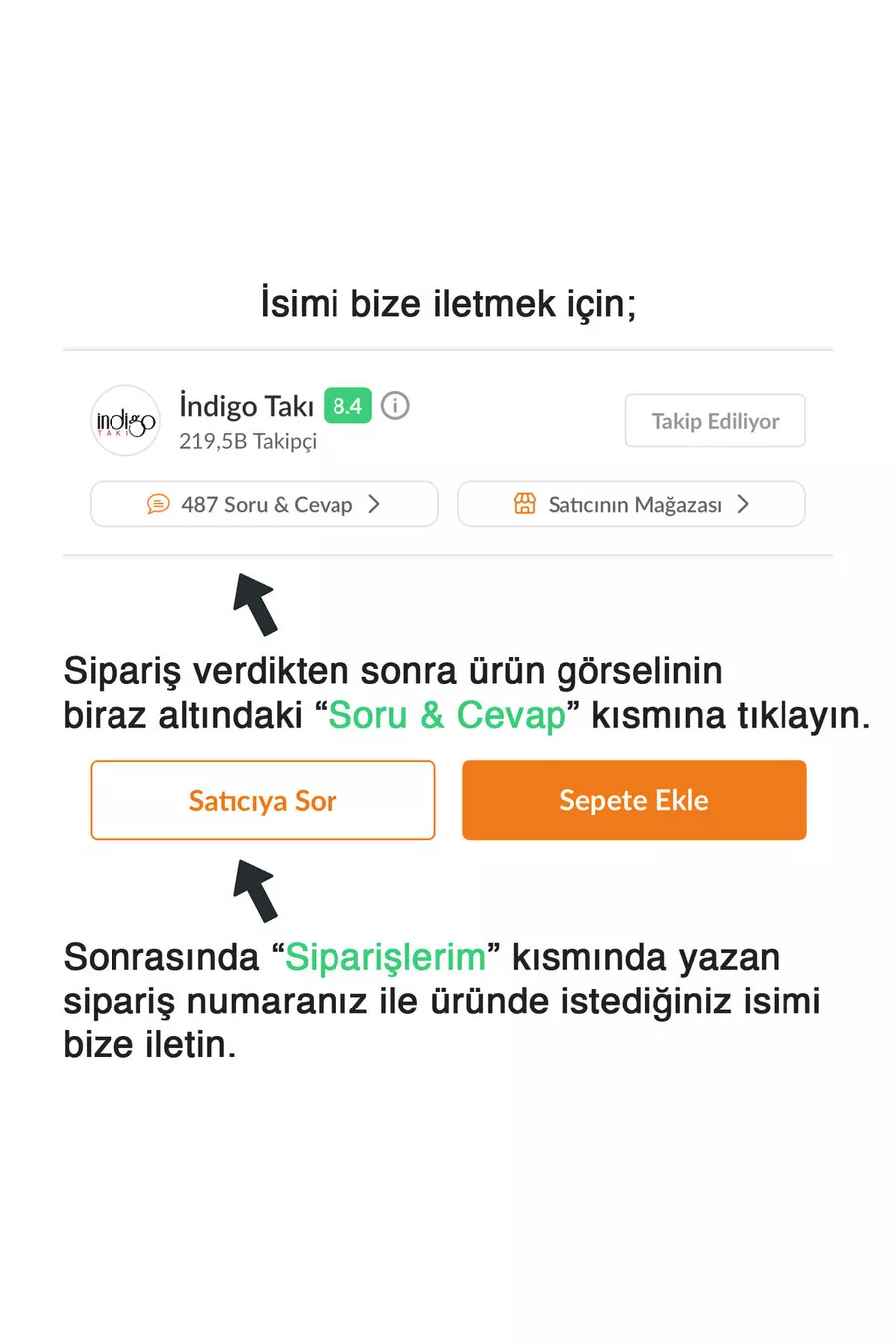The image size is (896, 1344).
Task: Click the green "Siparişlerim" text
Action: click(385, 957)
